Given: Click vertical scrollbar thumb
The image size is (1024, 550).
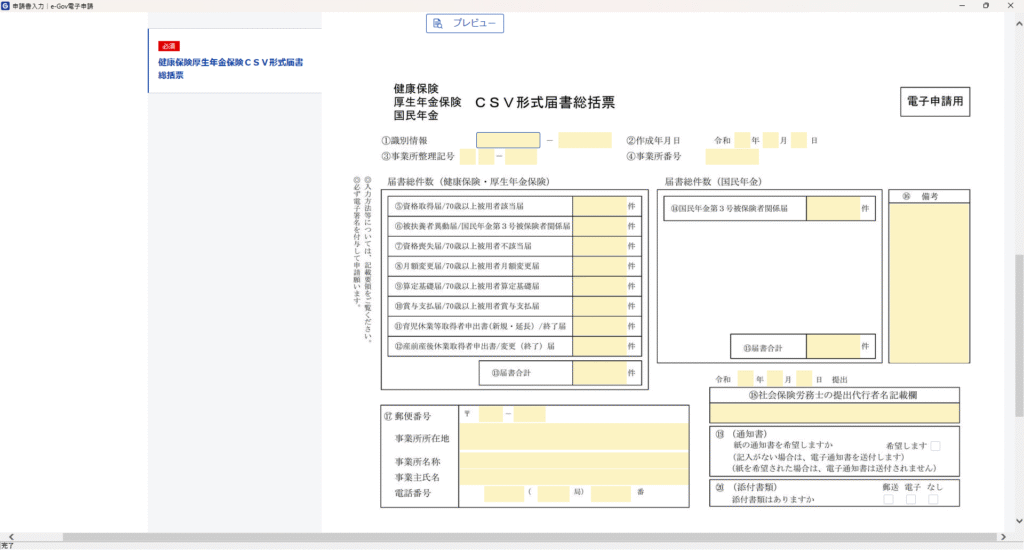Looking at the screenshot, I should click(x=1018, y=335).
